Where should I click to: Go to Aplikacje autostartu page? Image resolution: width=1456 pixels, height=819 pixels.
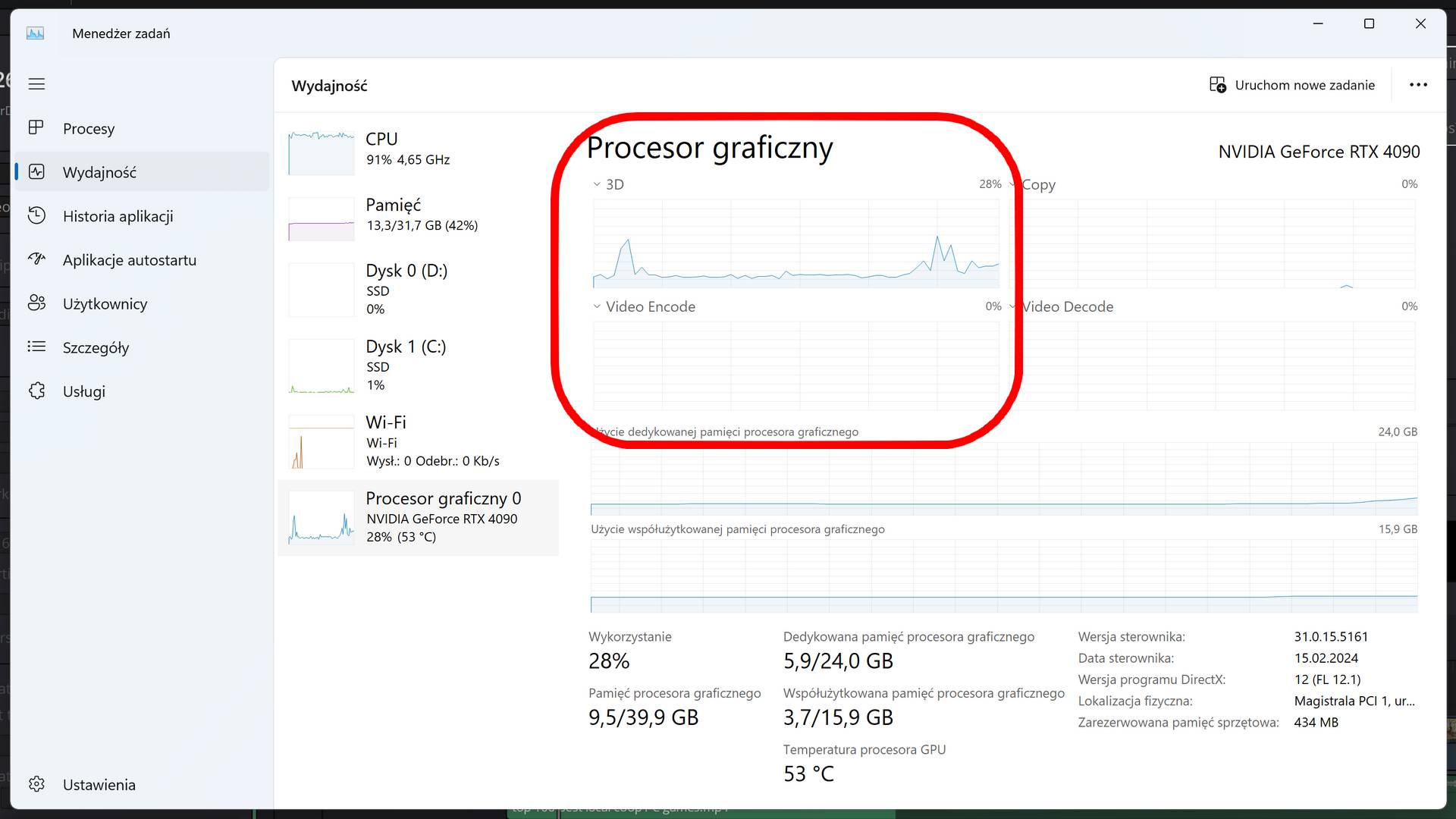(142, 260)
